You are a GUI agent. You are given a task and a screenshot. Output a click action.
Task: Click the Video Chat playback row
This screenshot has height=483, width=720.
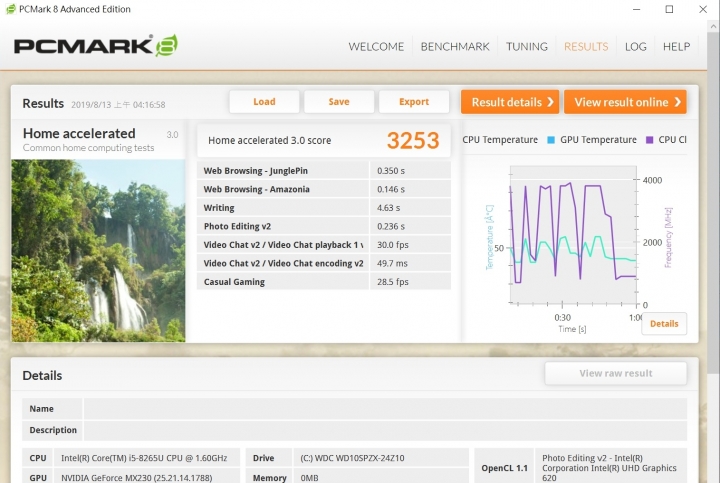(324, 245)
